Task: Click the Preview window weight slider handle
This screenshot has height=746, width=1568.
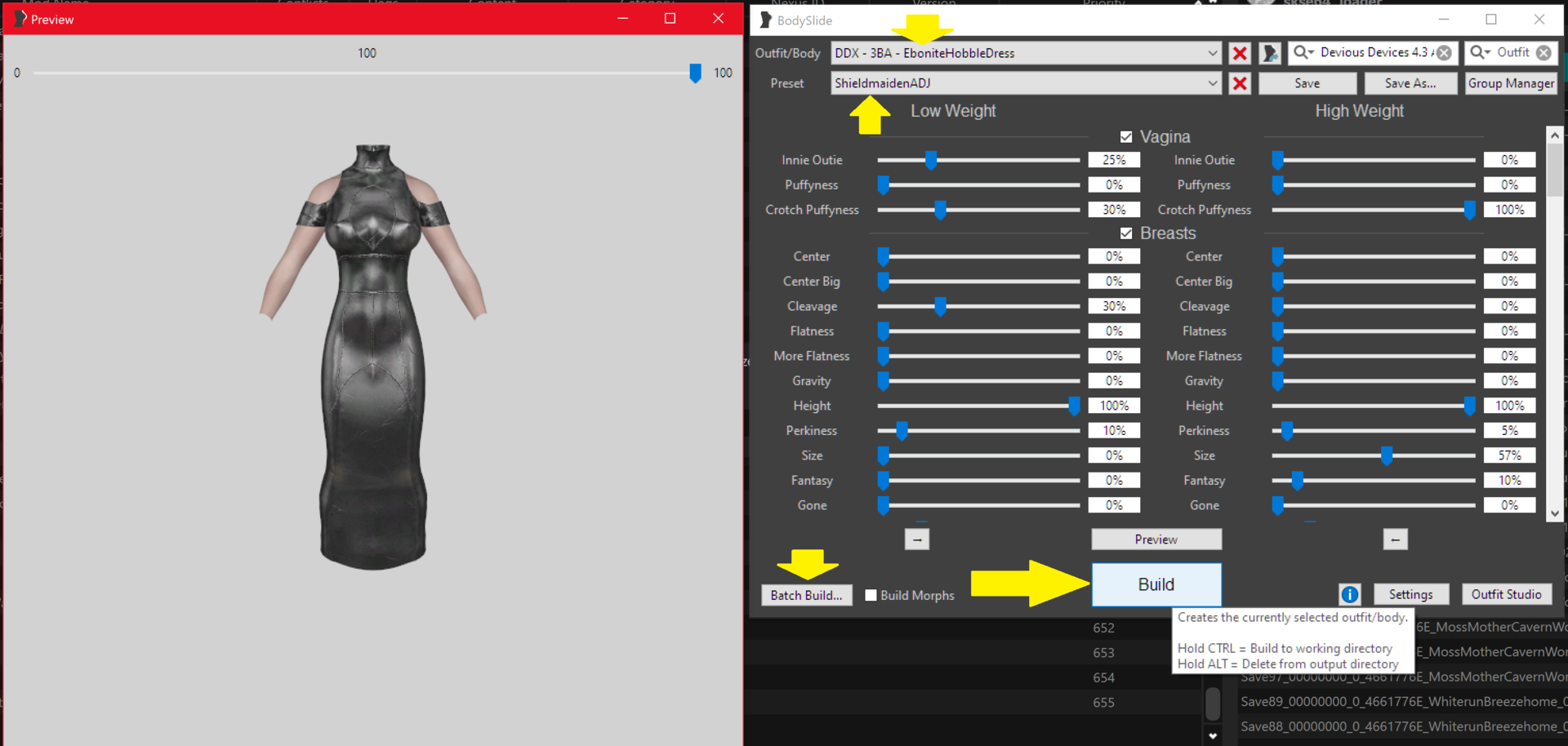Action: 695,73
